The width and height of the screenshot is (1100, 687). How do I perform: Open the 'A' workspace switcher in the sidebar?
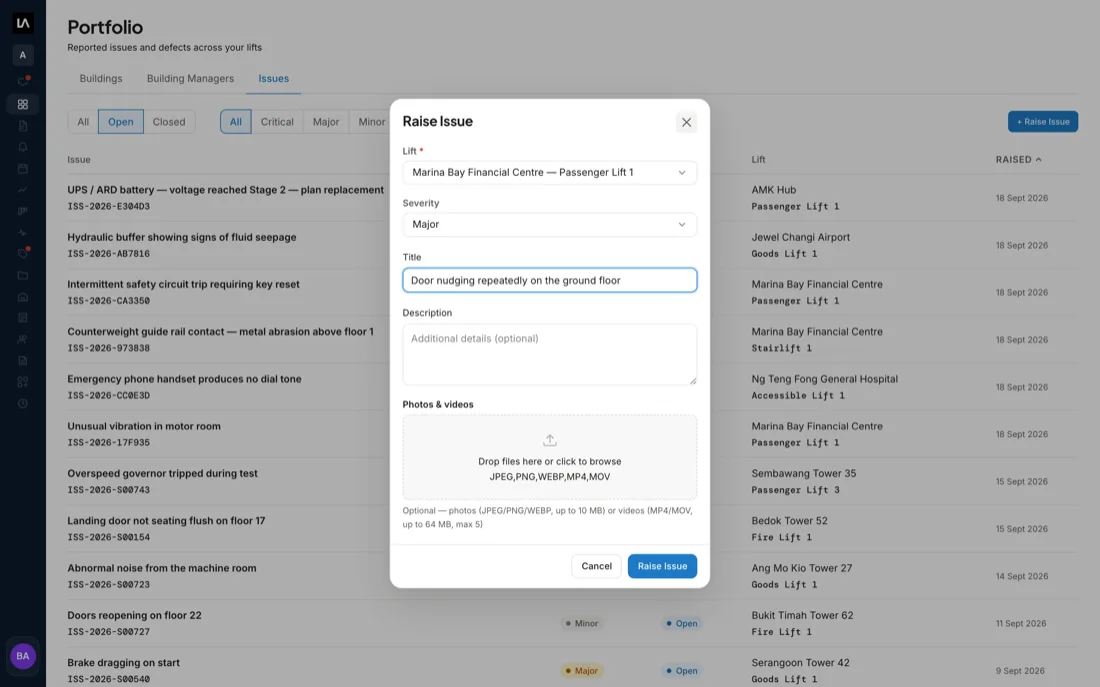tap(22, 55)
